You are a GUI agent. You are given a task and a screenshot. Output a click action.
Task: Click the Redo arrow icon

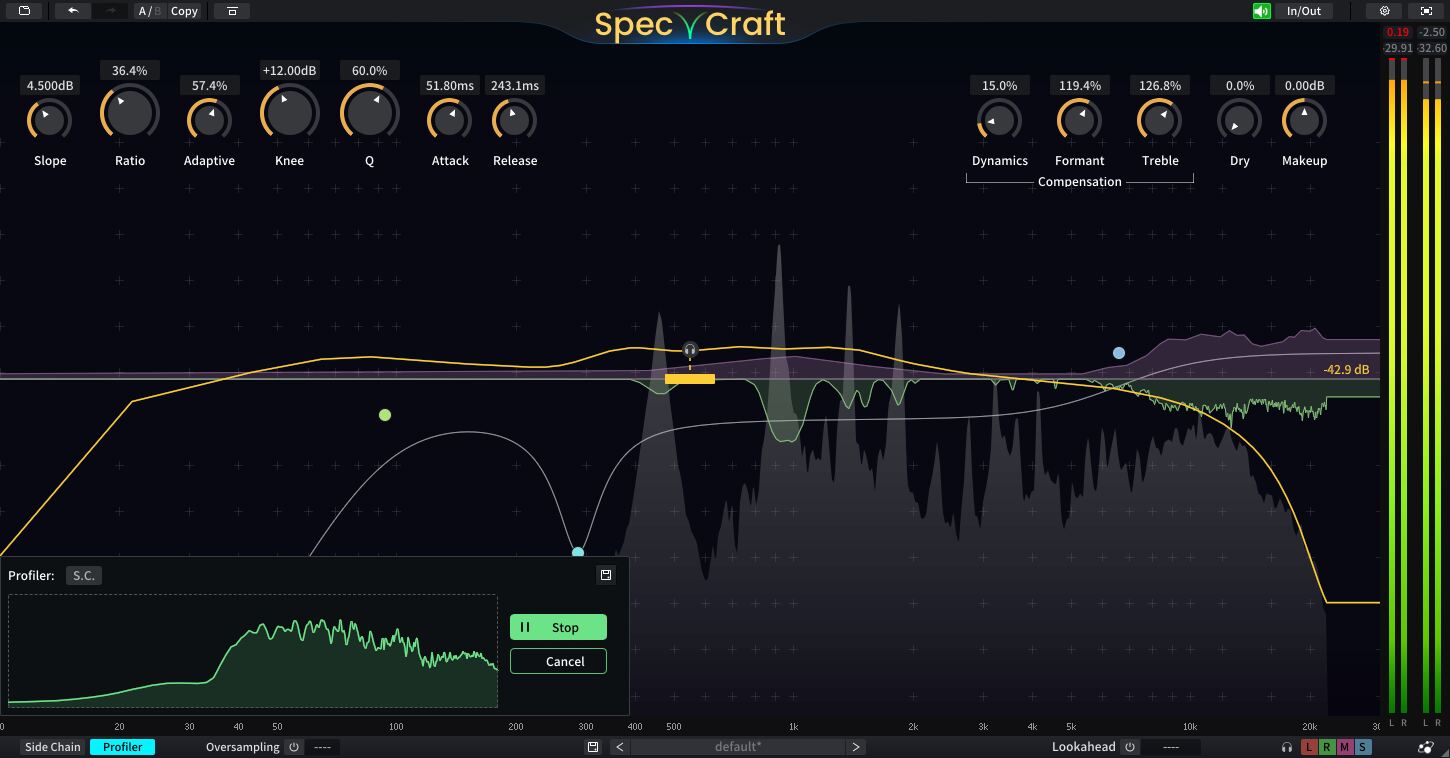point(108,11)
